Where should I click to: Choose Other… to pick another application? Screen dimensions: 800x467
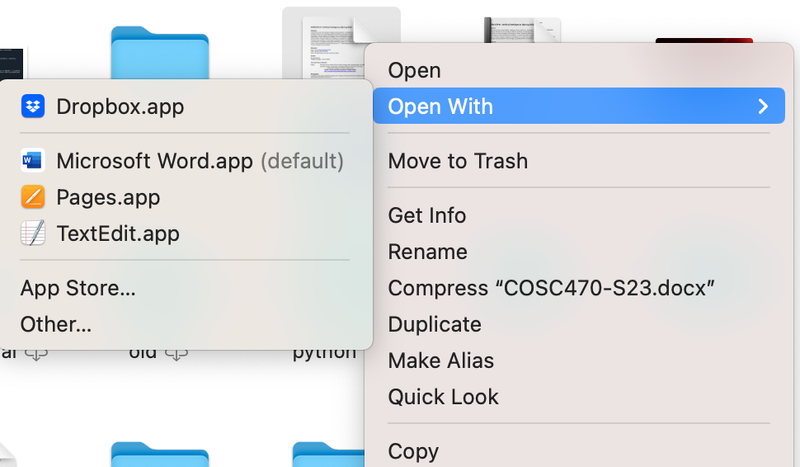pyautogui.click(x=56, y=324)
